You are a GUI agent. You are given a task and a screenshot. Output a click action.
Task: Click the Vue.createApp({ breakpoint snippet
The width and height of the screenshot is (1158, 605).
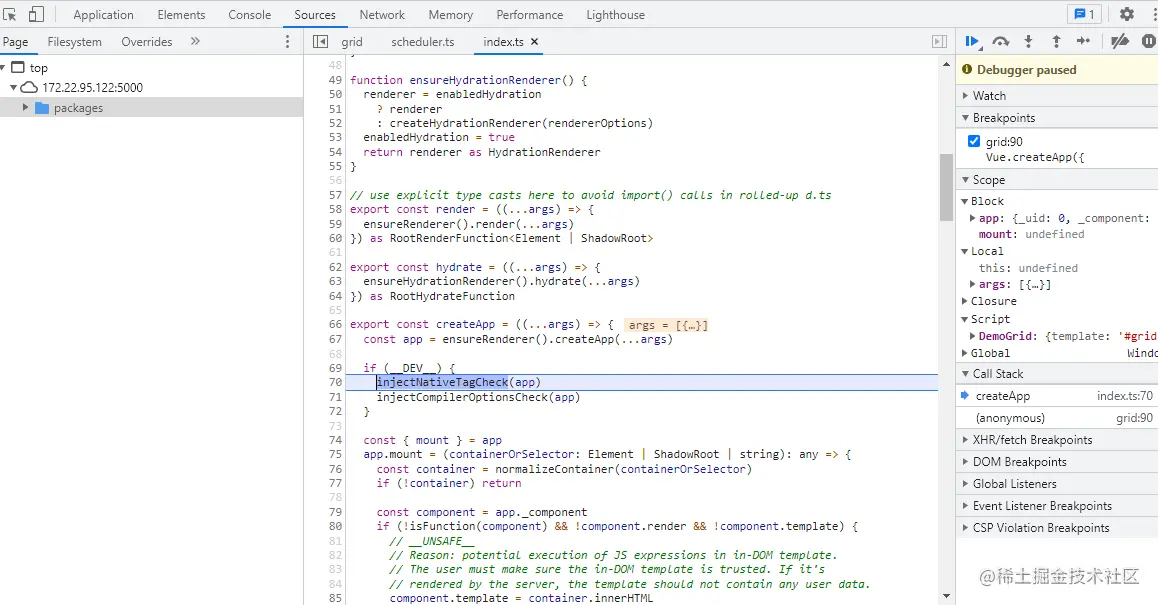[x=1035, y=157]
